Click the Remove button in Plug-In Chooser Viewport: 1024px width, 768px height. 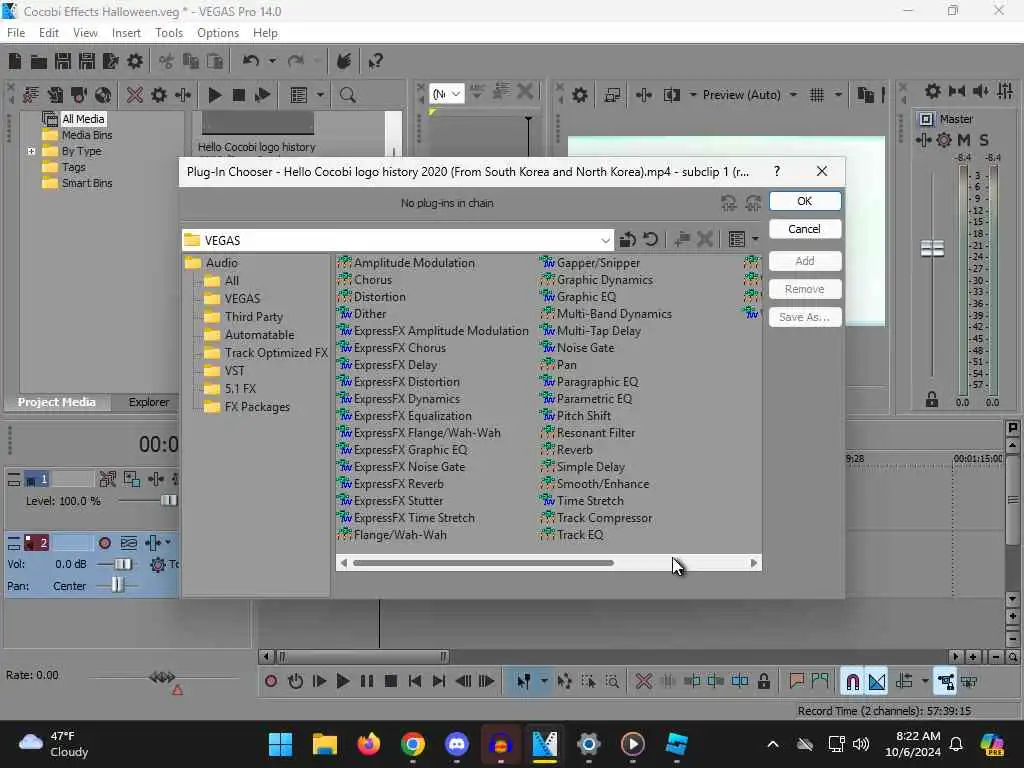[x=805, y=289]
